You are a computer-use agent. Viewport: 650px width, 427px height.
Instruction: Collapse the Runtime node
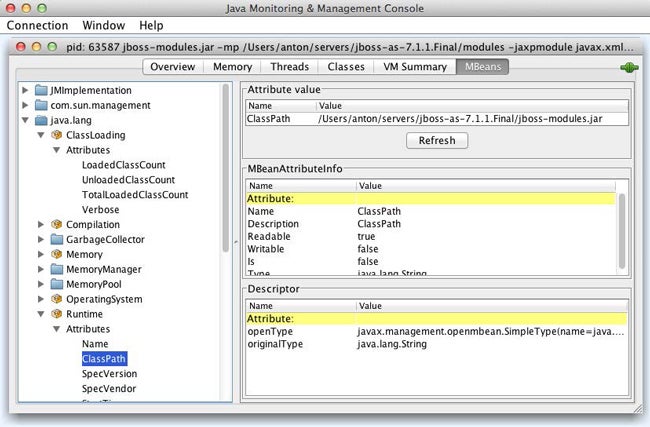tap(41, 314)
